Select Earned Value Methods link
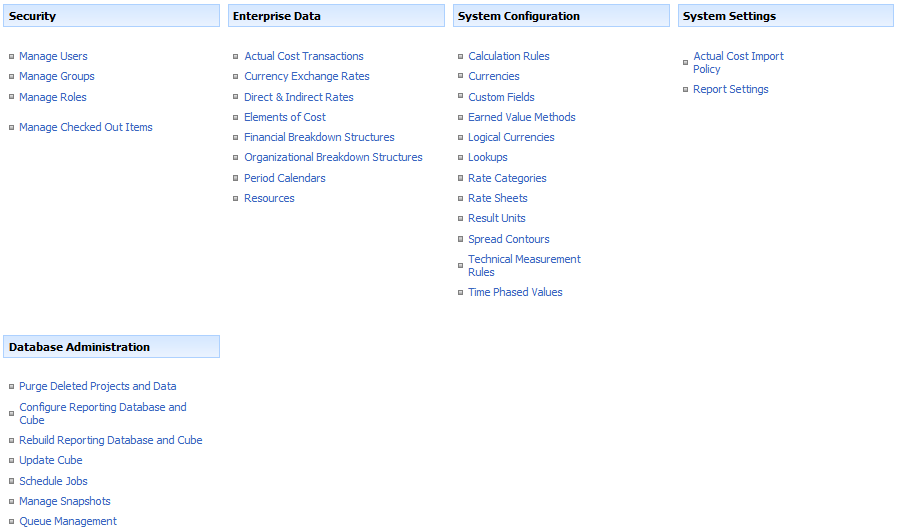Screen dimensions: 897x531 [x=522, y=117]
